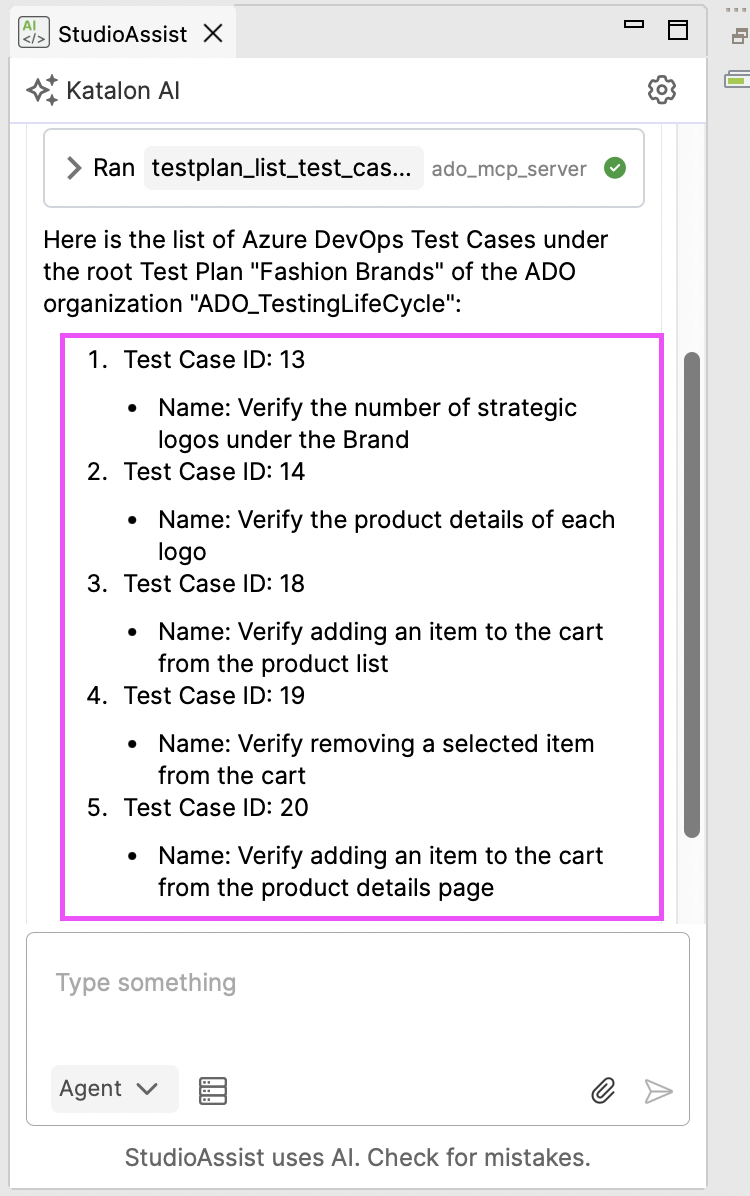The height and width of the screenshot is (1196, 750).
Task: Send the message with the send arrow icon
Action: [660, 1093]
